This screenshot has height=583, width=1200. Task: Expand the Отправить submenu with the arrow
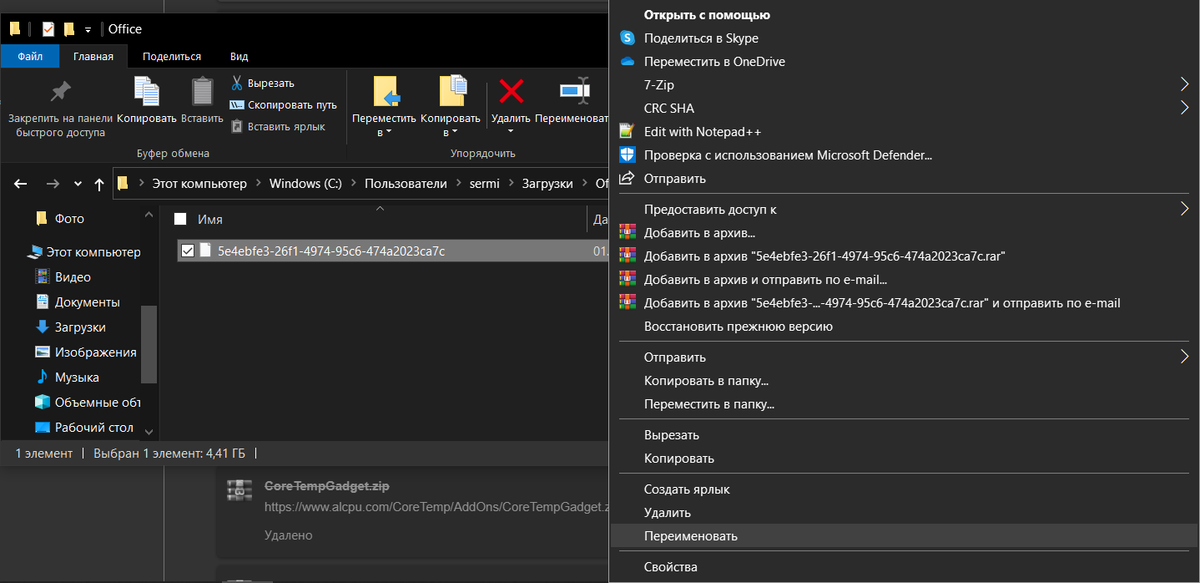click(1185, 357)
